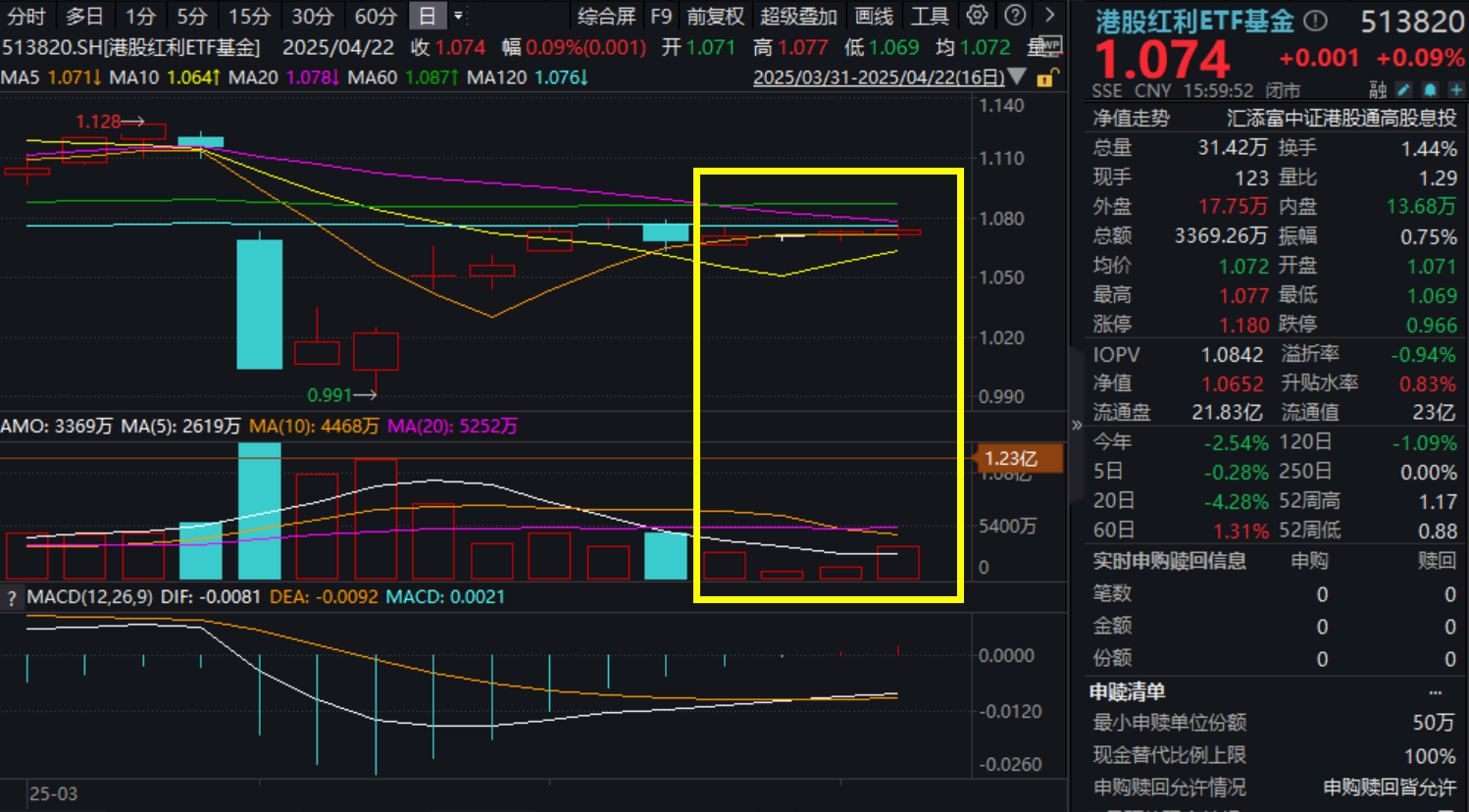Switch to 多日 multi-day view
Screen dimensions: 1469x812
(x=84, y=16)
